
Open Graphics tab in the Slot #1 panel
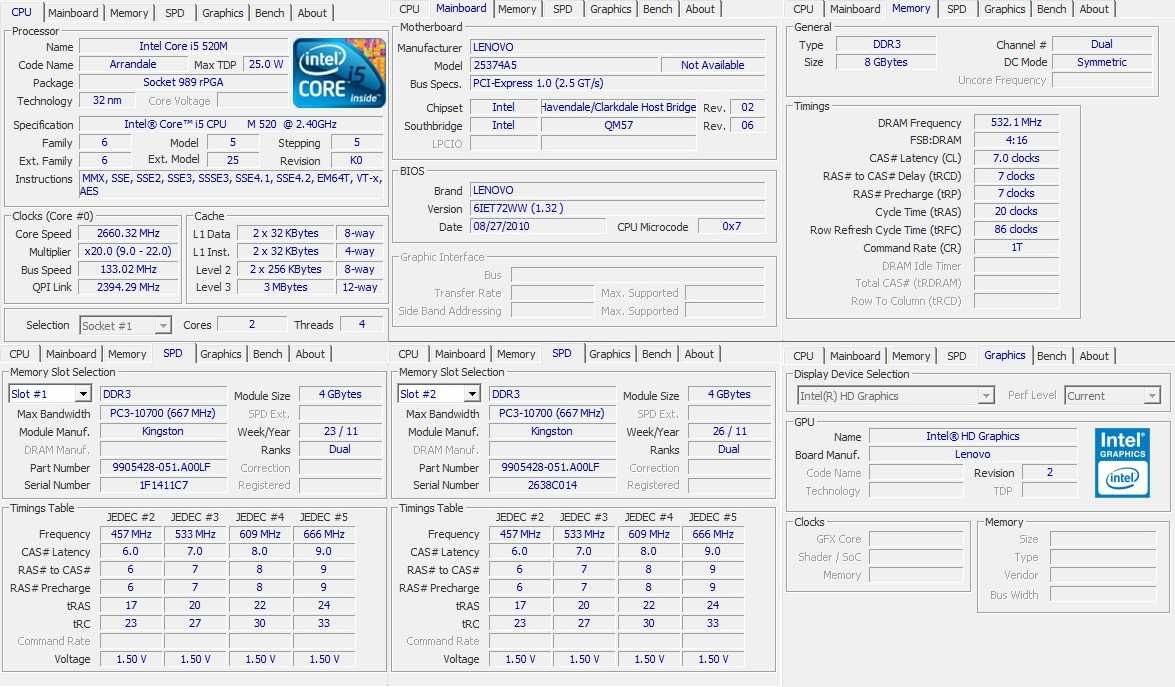tap(220, 354)
